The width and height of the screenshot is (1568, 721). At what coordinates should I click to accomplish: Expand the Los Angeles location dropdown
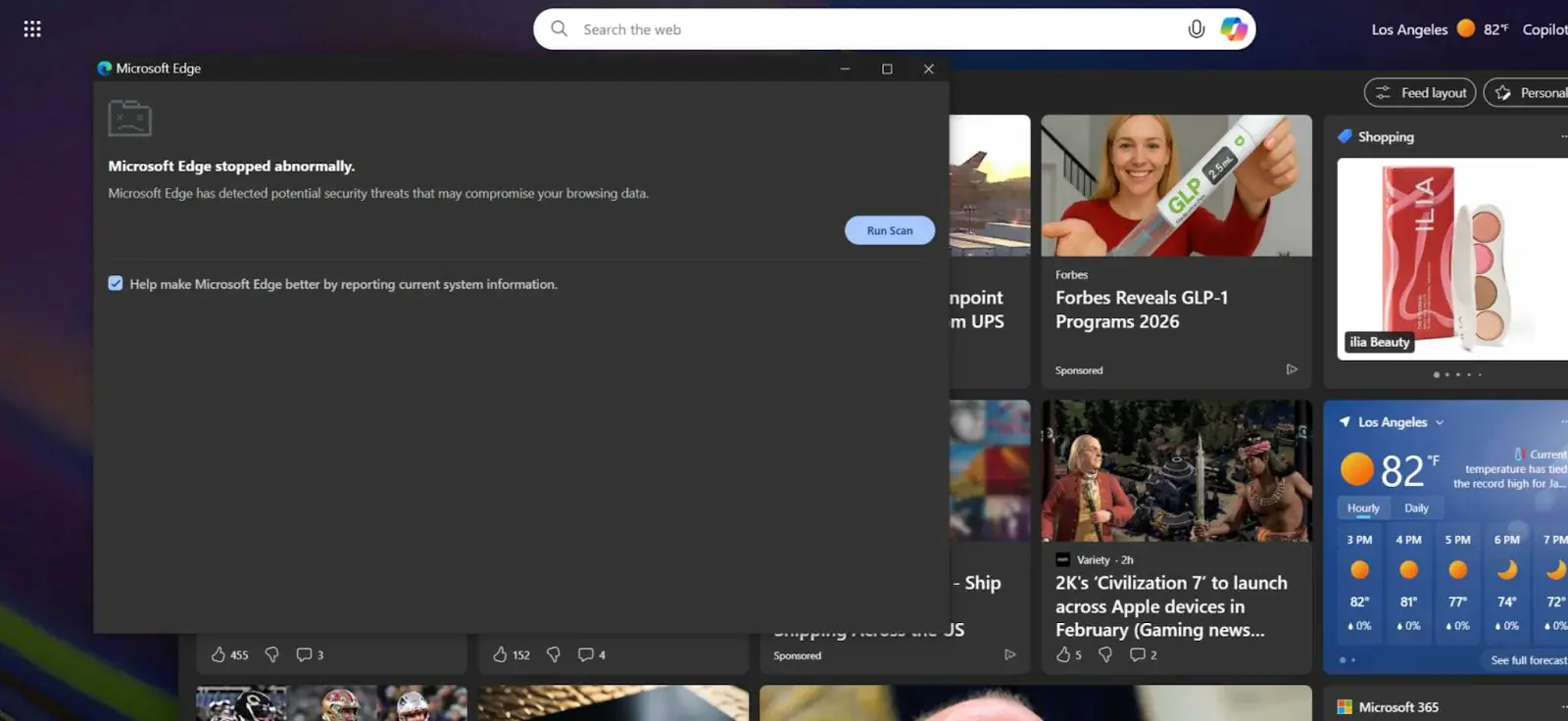(1440, 422)
